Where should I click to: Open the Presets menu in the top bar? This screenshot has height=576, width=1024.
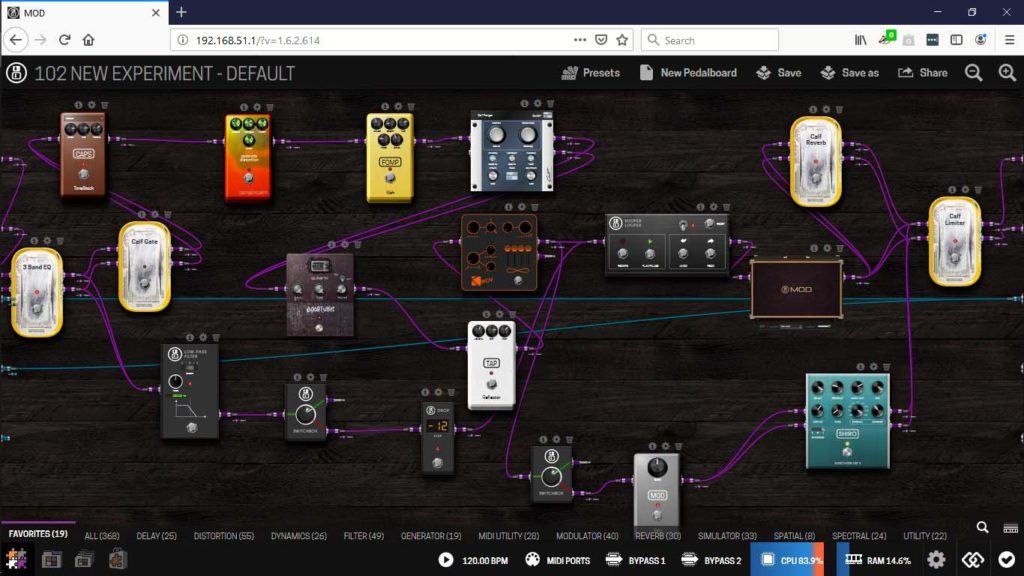pos(590,73)
